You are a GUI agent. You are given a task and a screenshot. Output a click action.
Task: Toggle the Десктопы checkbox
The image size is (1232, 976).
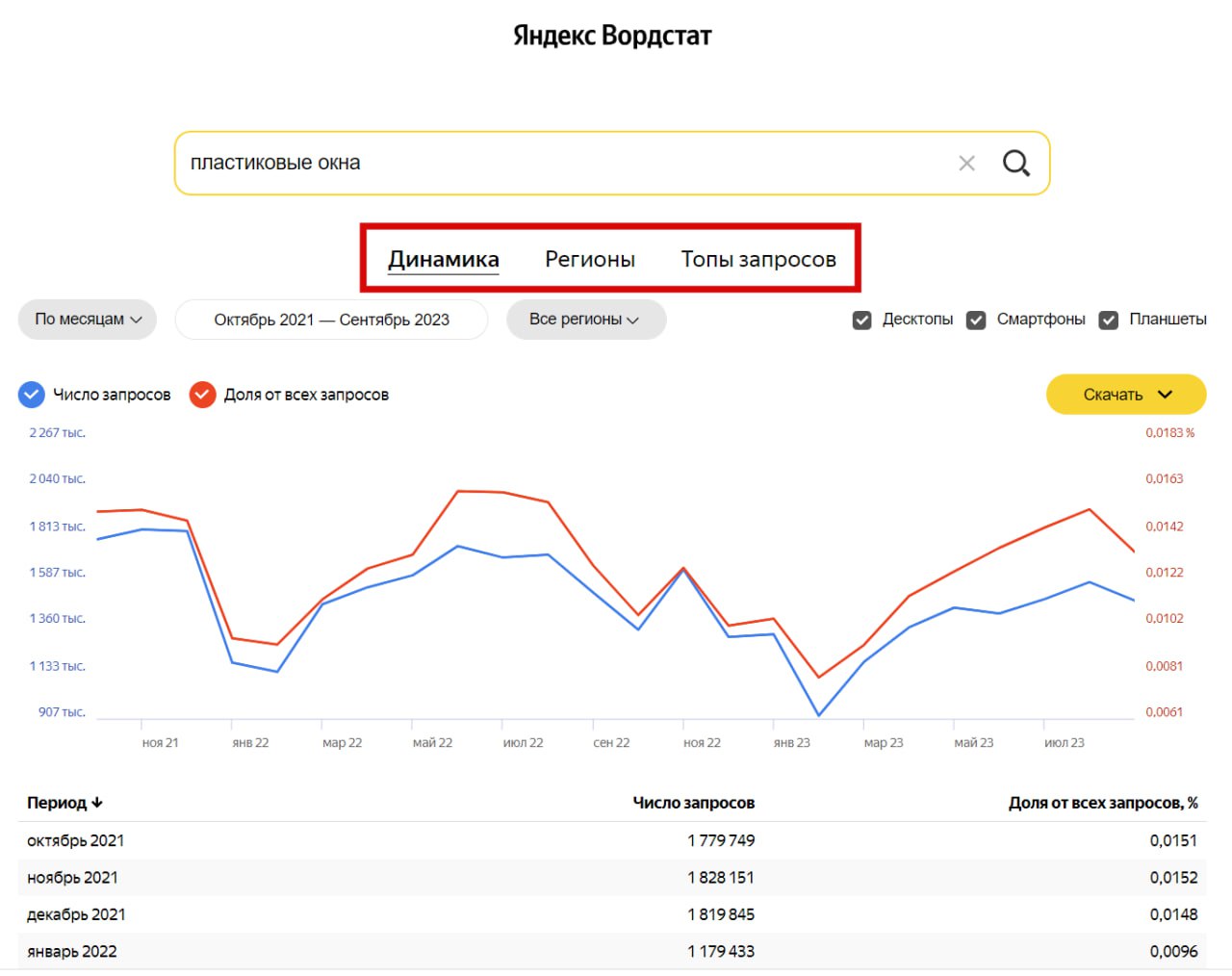point(862,320)
